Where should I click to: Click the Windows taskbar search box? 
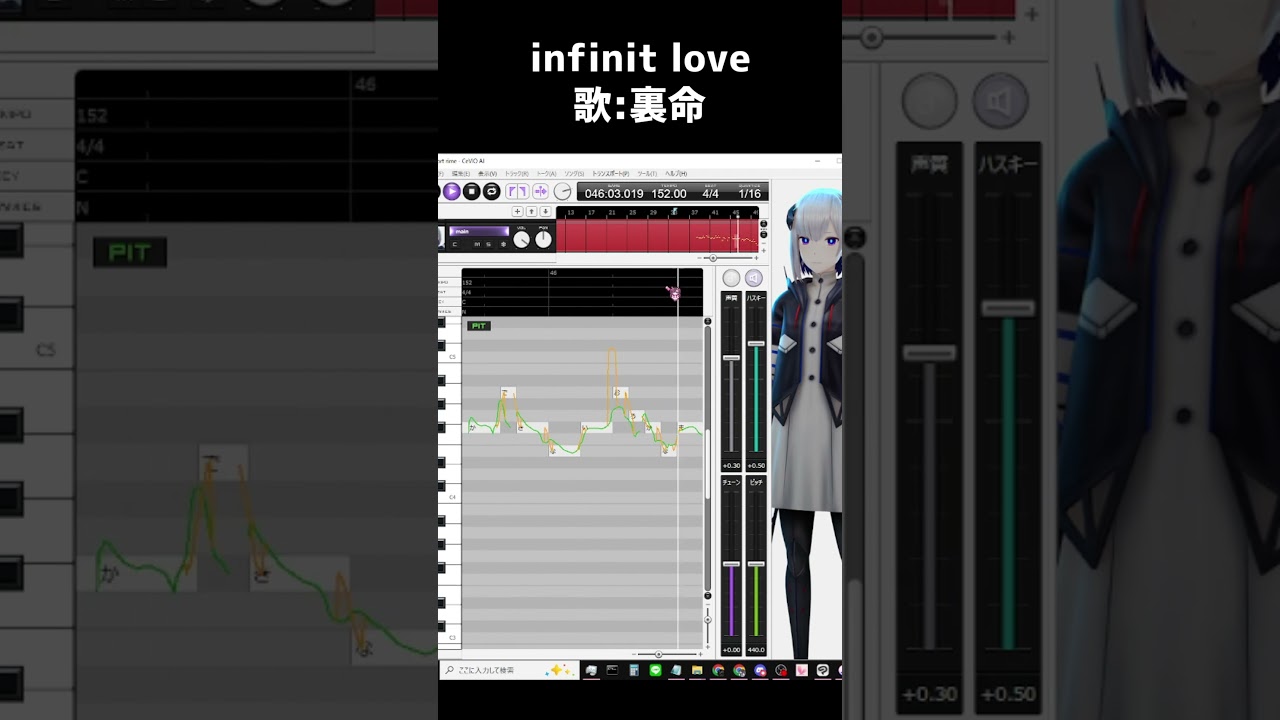coord(509,670)
